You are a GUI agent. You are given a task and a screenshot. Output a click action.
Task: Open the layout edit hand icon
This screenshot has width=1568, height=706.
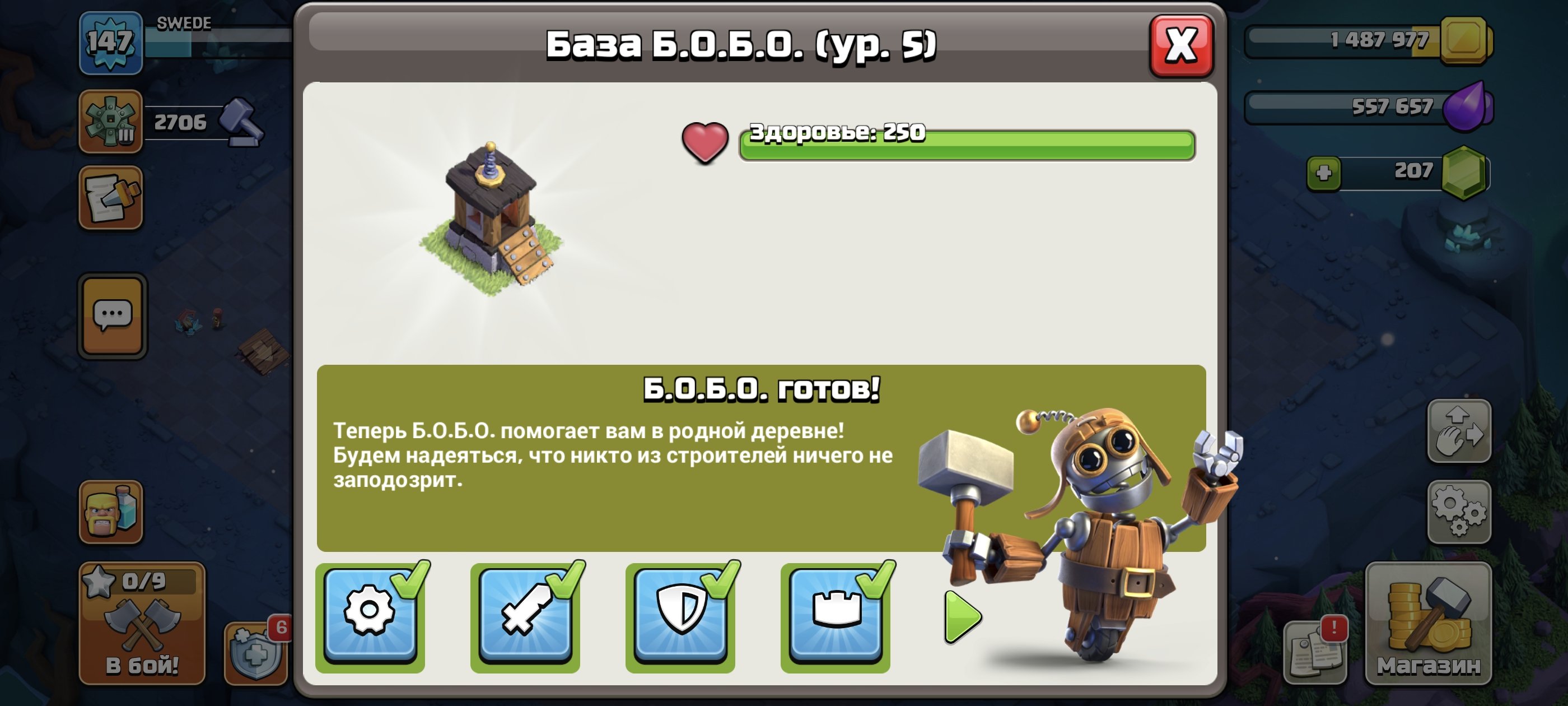[1459, 431]
